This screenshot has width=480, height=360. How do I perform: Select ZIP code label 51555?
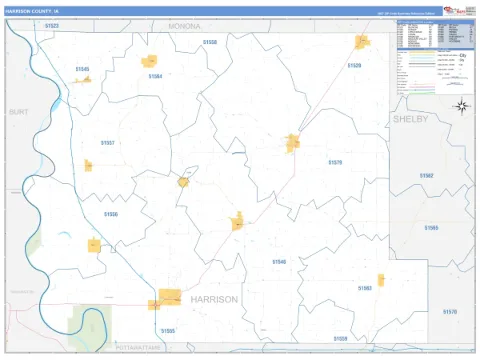168,331
